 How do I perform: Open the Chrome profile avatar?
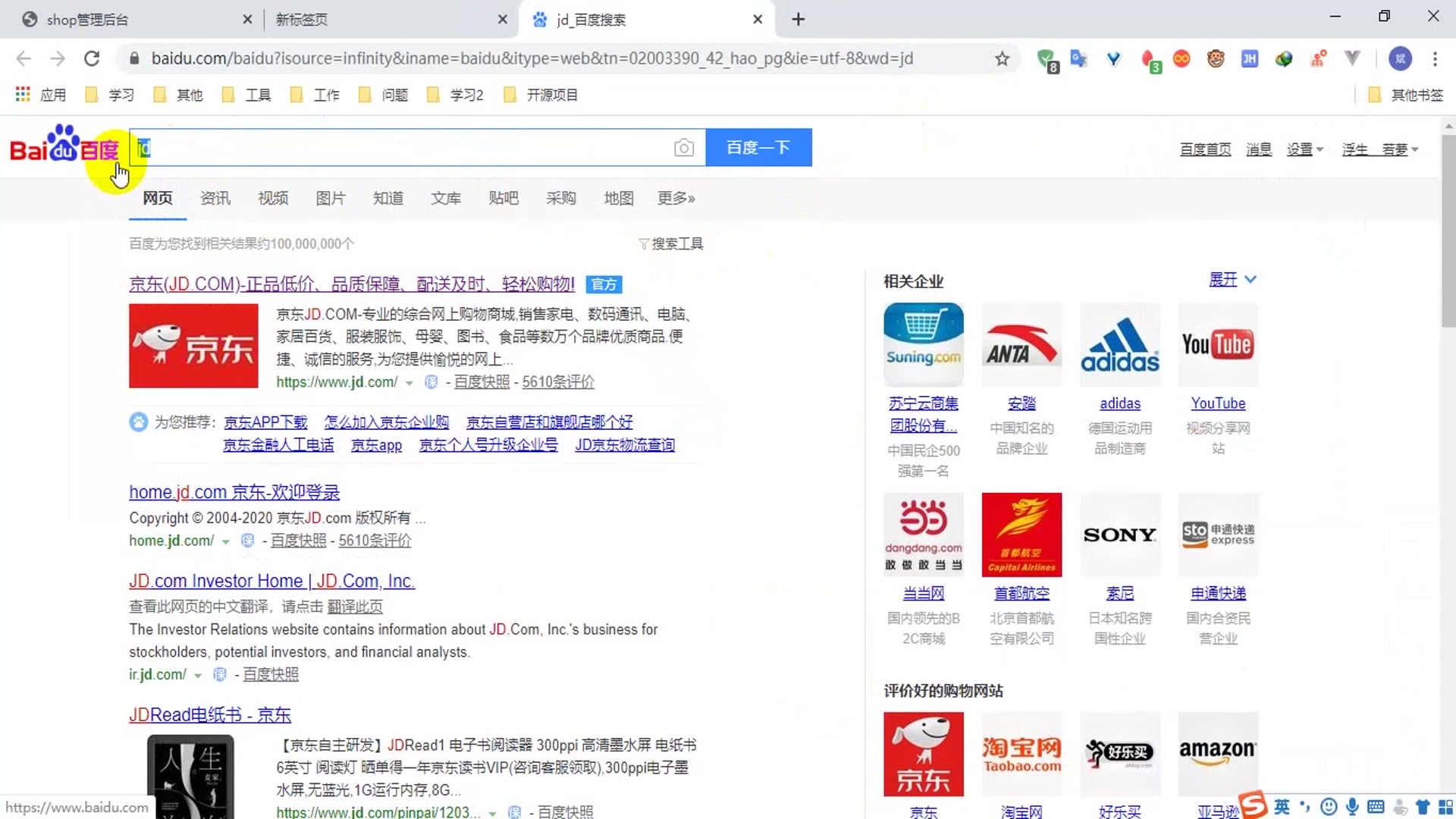[x=1400, y=58]
